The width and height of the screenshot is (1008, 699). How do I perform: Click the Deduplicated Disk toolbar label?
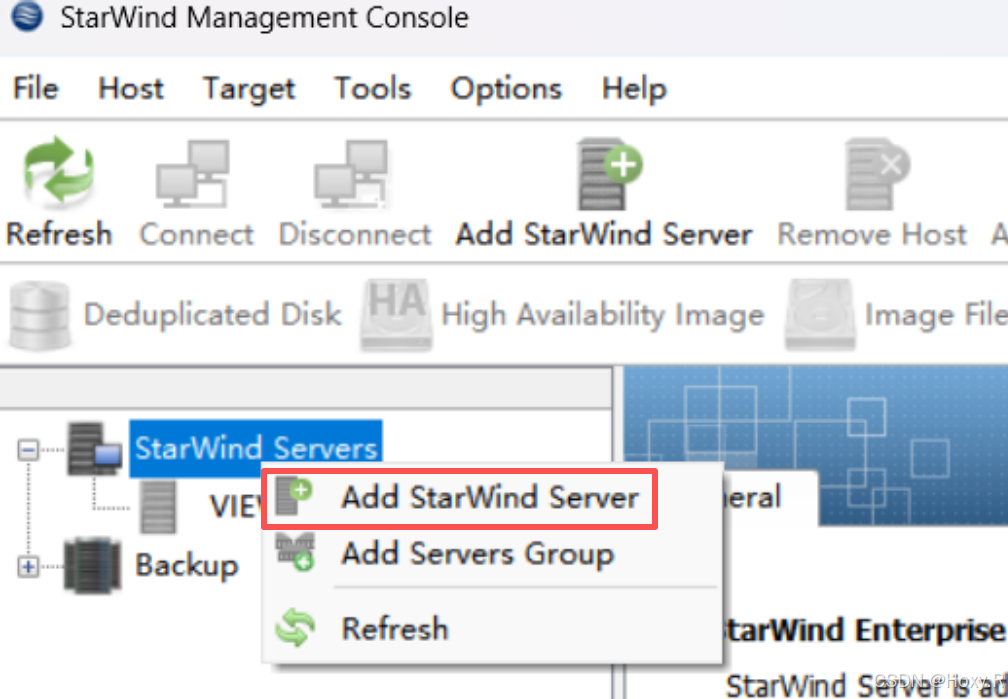click(212, 314)
